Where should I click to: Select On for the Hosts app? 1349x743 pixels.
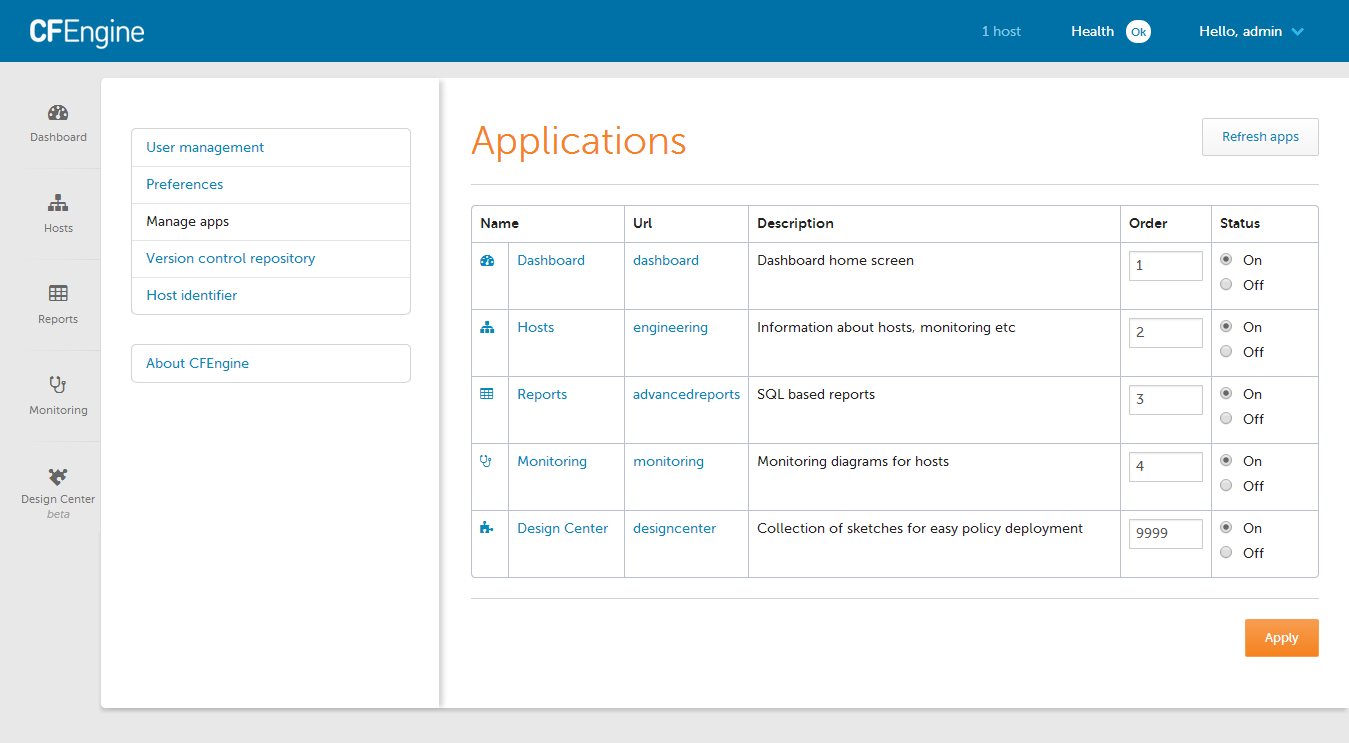[x=1226, y=326]
